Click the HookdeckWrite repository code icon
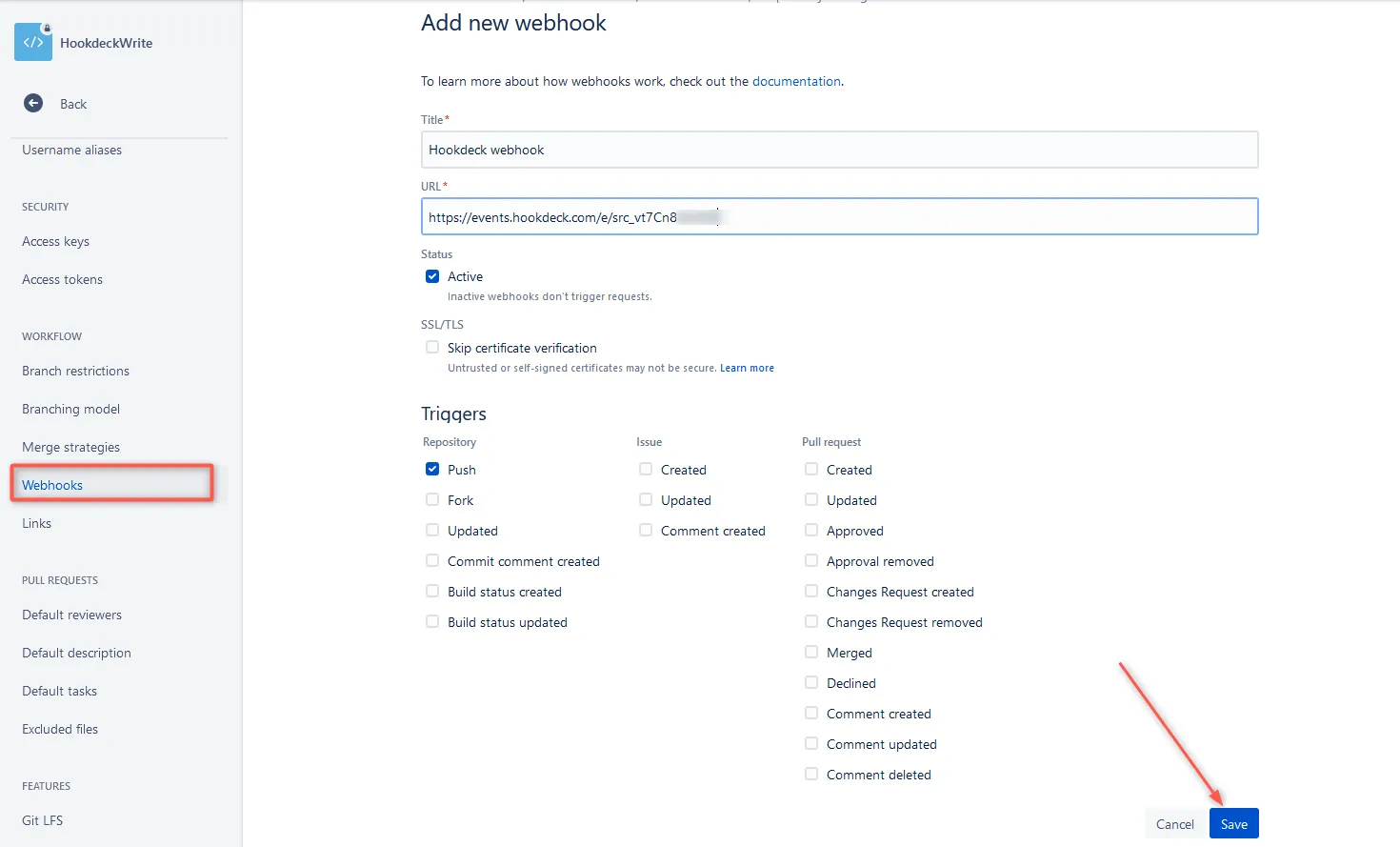This screenshot has width=1400, height=847. click(x=33, y=42)
